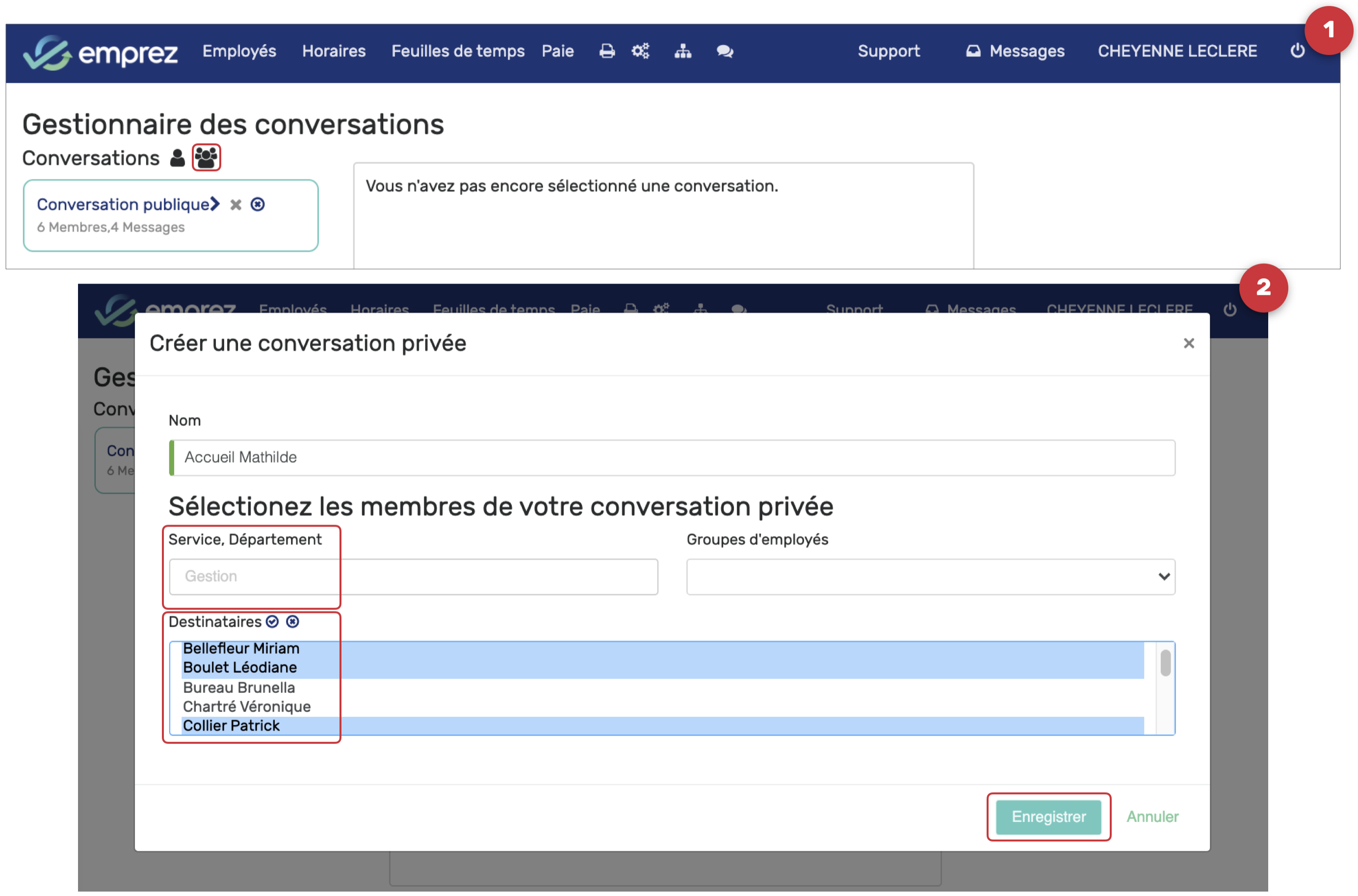Open the Feuilles de temps menu

coord(458,52)
